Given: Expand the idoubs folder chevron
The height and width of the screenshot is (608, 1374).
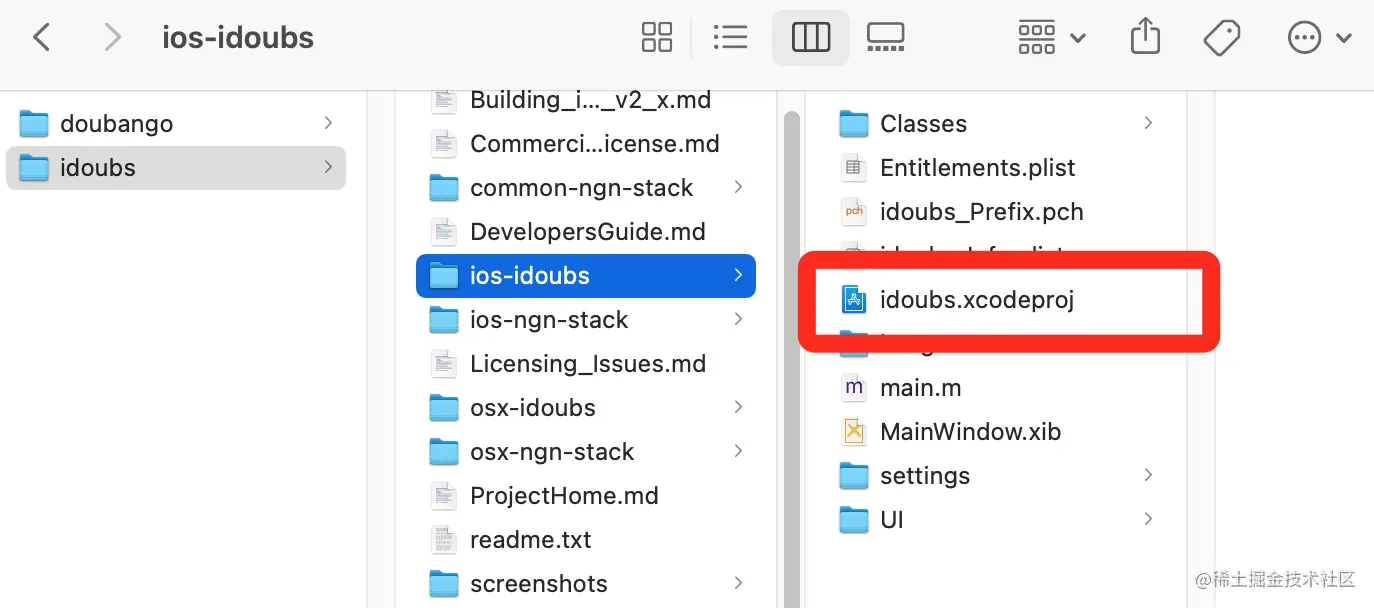Looking at the screenshot, I should pos(328,167).
